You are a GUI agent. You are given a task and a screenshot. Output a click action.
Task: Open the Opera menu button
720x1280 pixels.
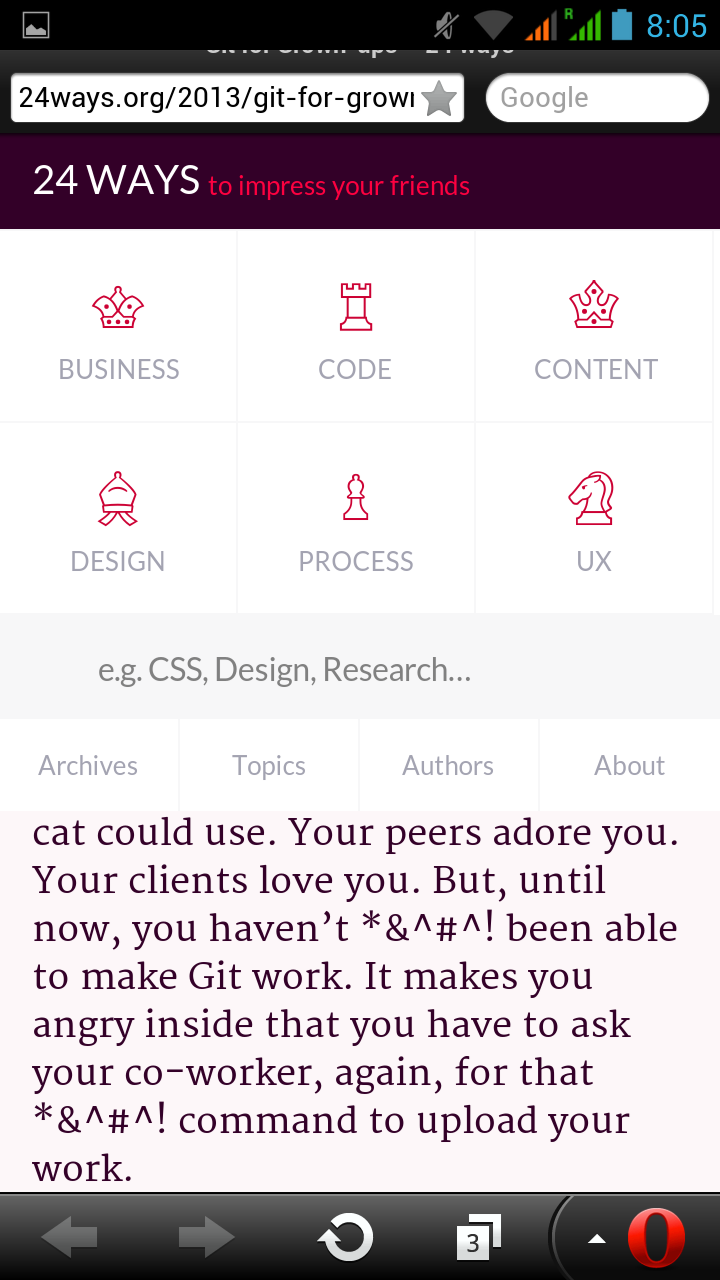point(655,1238)
